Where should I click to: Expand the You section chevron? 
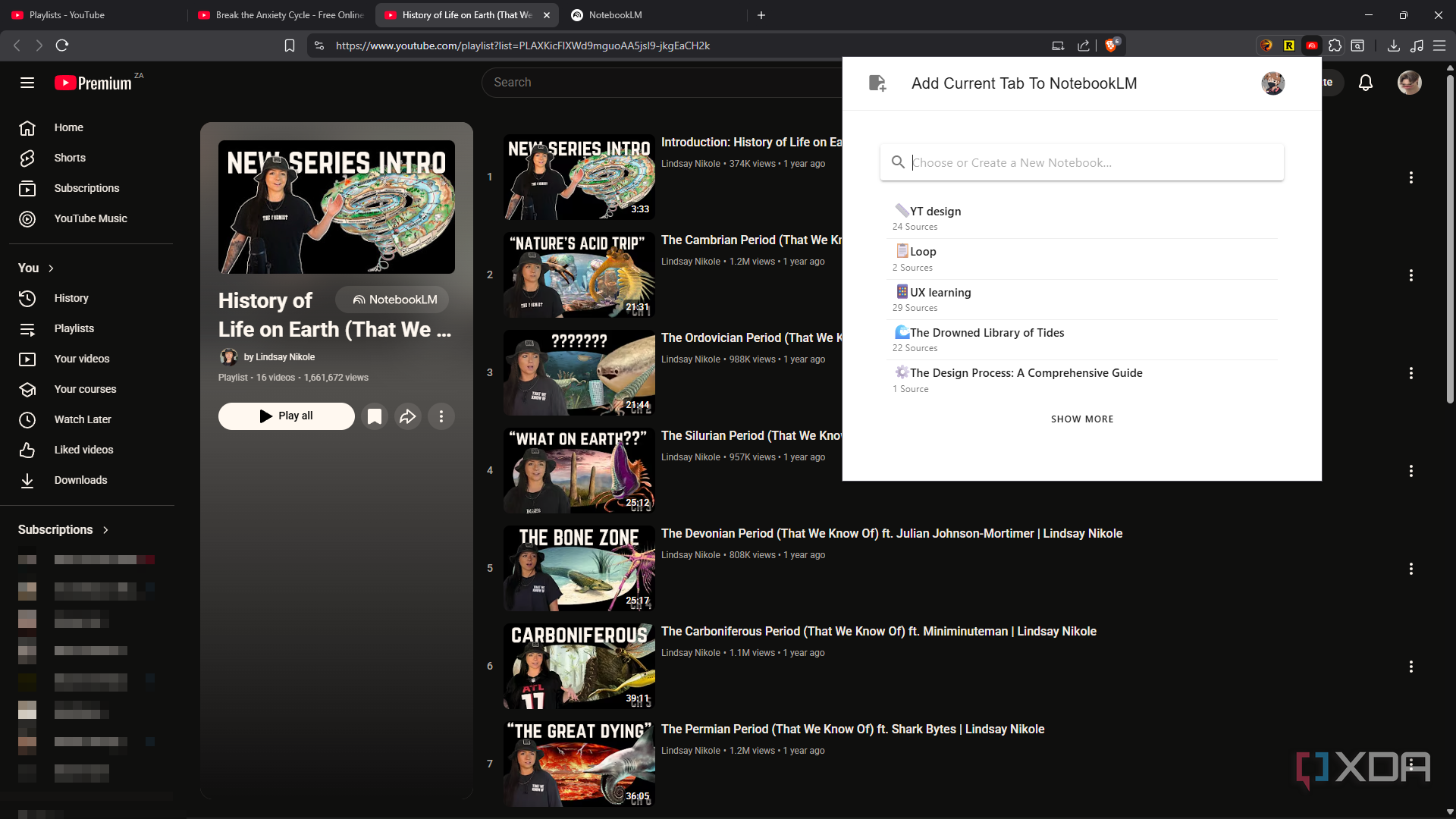tap(51, 268)
